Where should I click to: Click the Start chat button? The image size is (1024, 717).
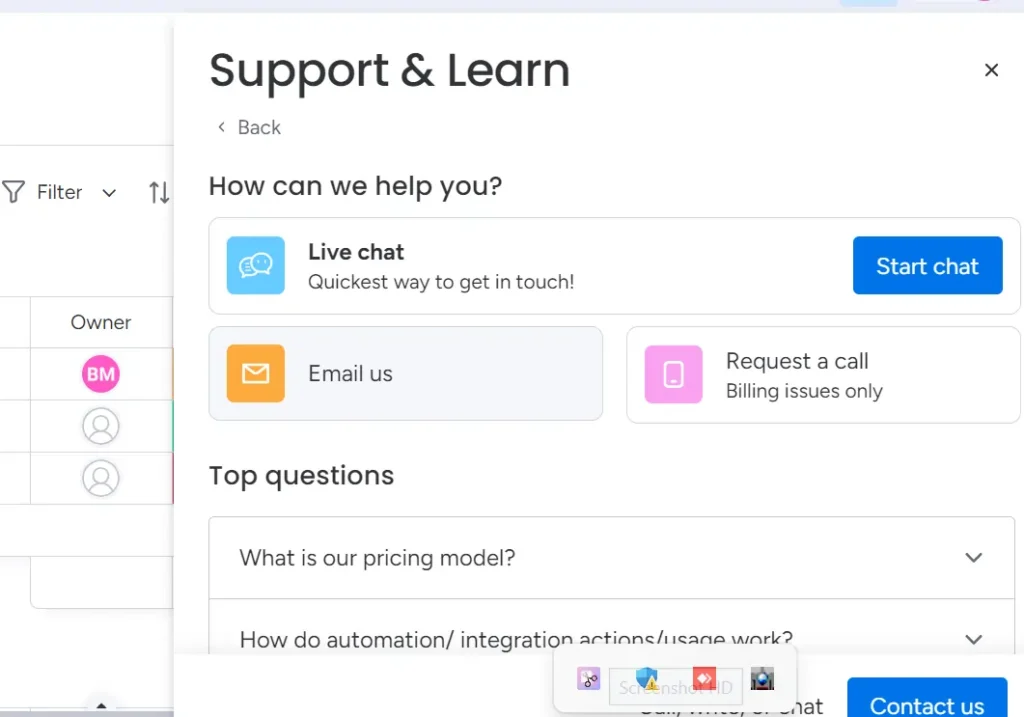927,265
